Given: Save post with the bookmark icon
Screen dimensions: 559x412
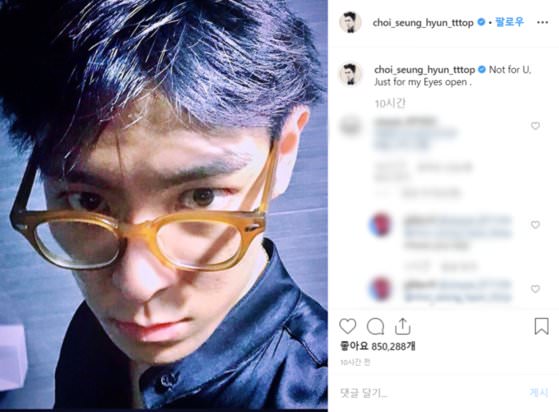Looking at the screenshot, I should pyautogui.click(x=541, y=326).
